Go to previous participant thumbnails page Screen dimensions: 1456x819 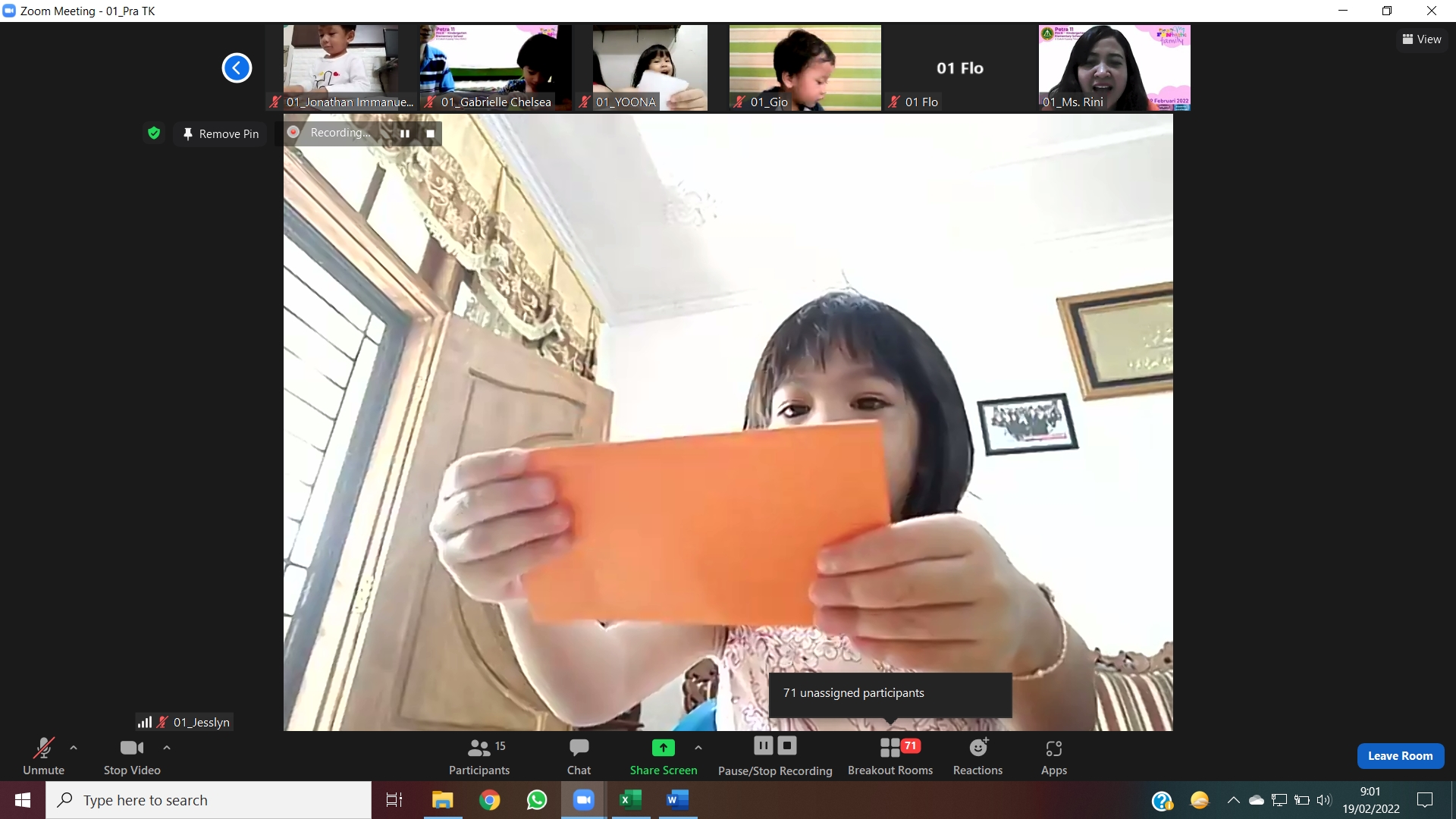point(237,67)
